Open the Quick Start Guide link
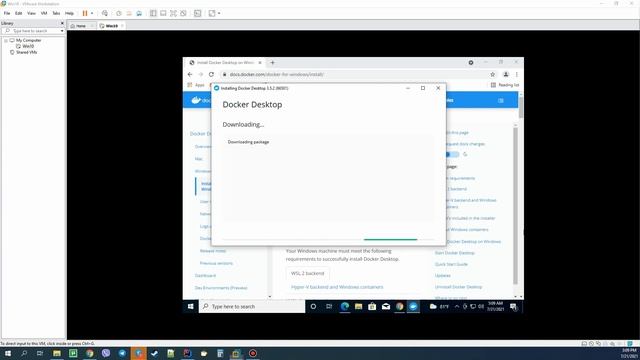 click(x=451, y=264)
